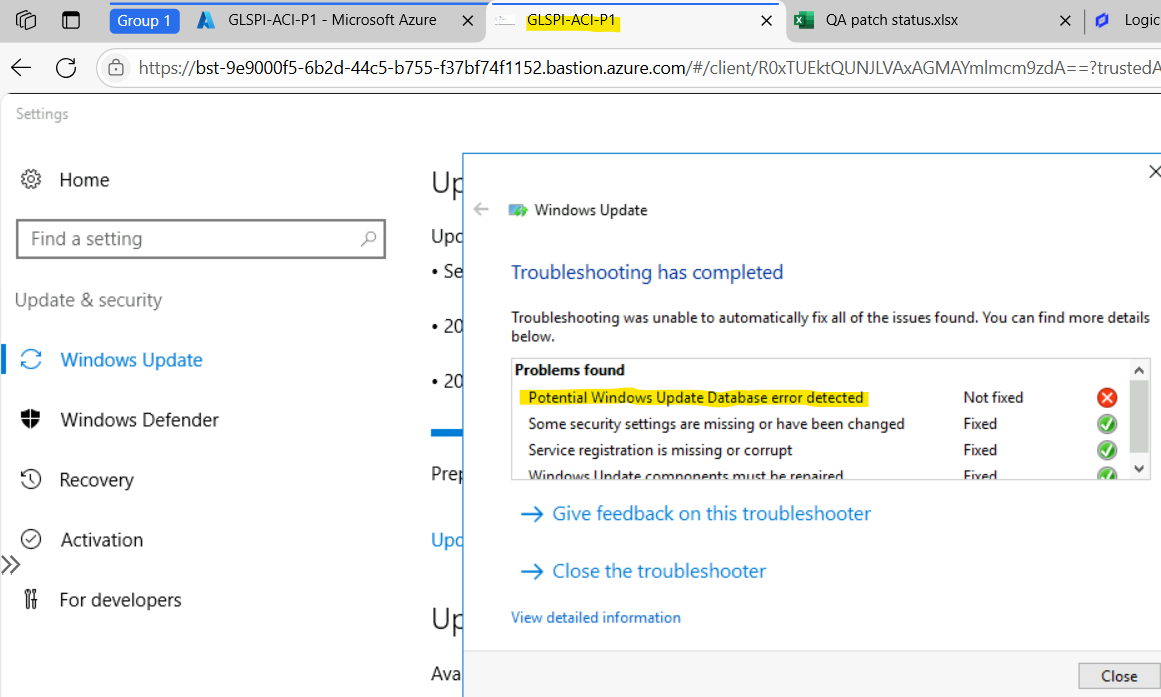The width and height of the screenshot is (1161, 697).
Task: Open View detailed information link
Action: pyautogui.click(x=595, y=618)
